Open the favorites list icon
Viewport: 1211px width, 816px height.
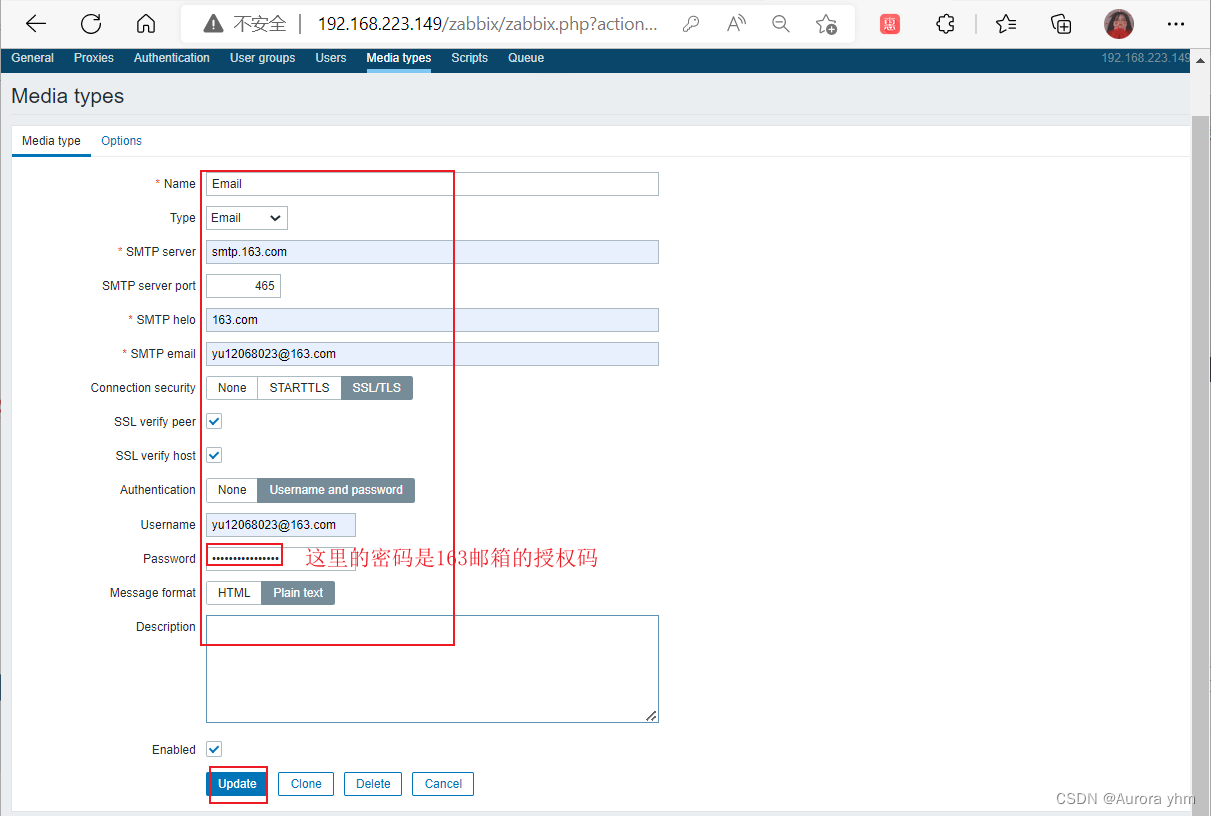pyautogui.click(x=1005, y=24)
